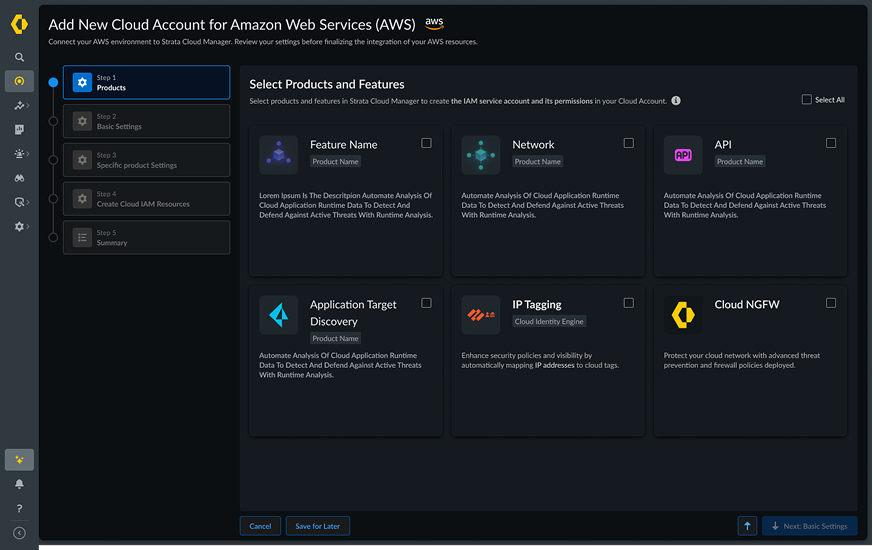
Task: Click Product Name tag under Network
Action: point(537,161)
